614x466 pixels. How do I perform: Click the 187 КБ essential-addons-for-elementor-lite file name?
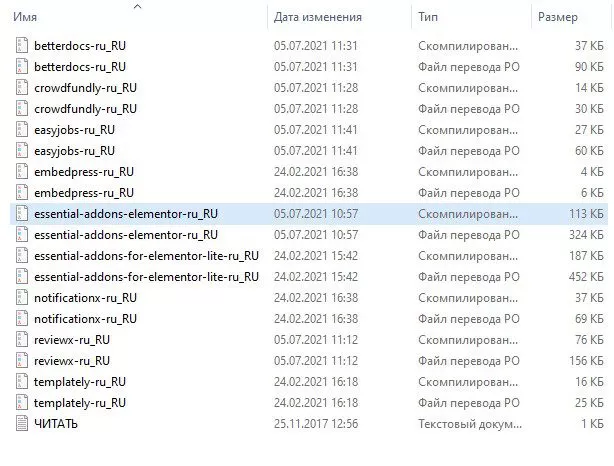(146, 256)
